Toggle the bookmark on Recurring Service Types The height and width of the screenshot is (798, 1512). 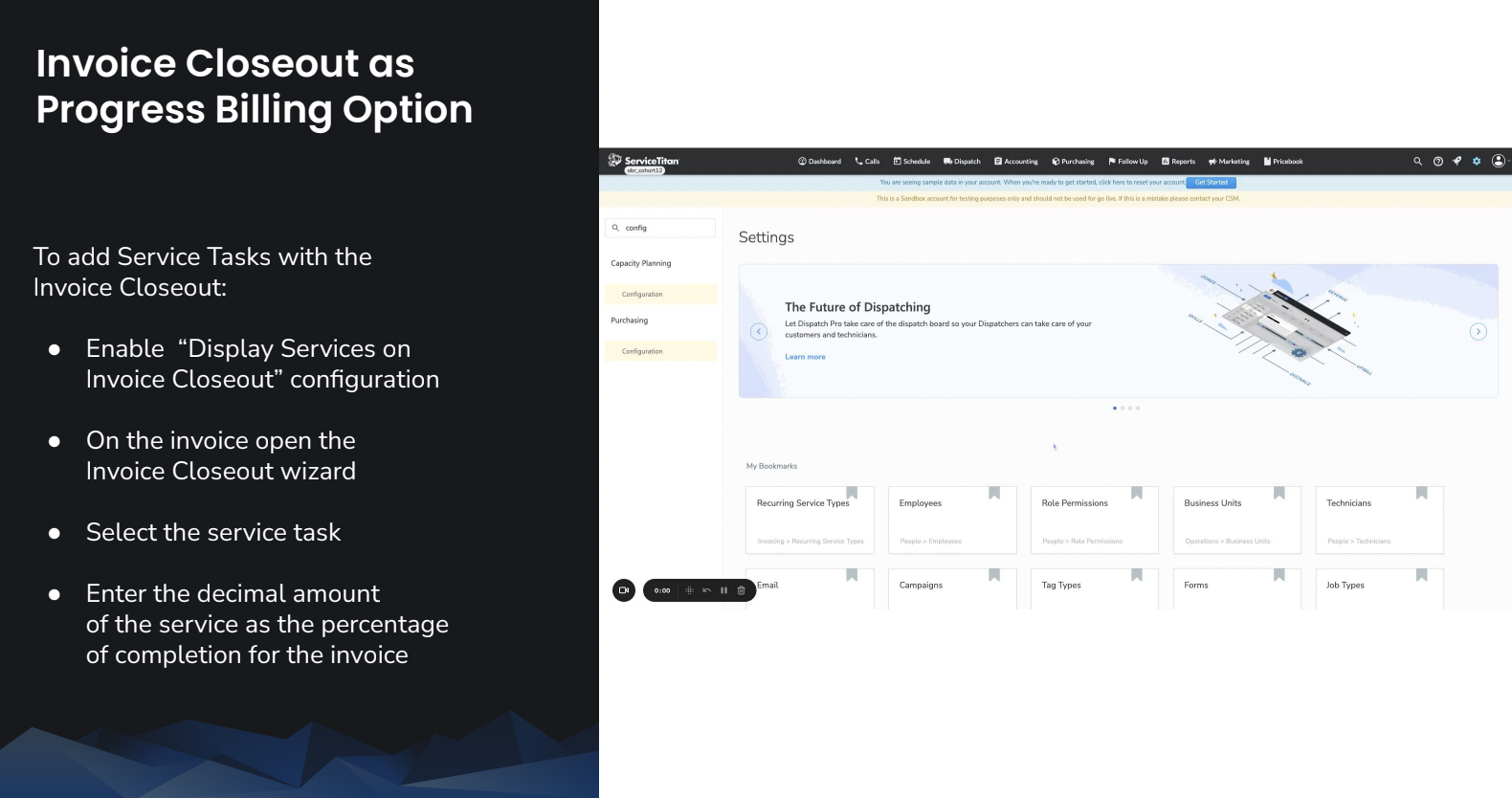click(852, 493)
